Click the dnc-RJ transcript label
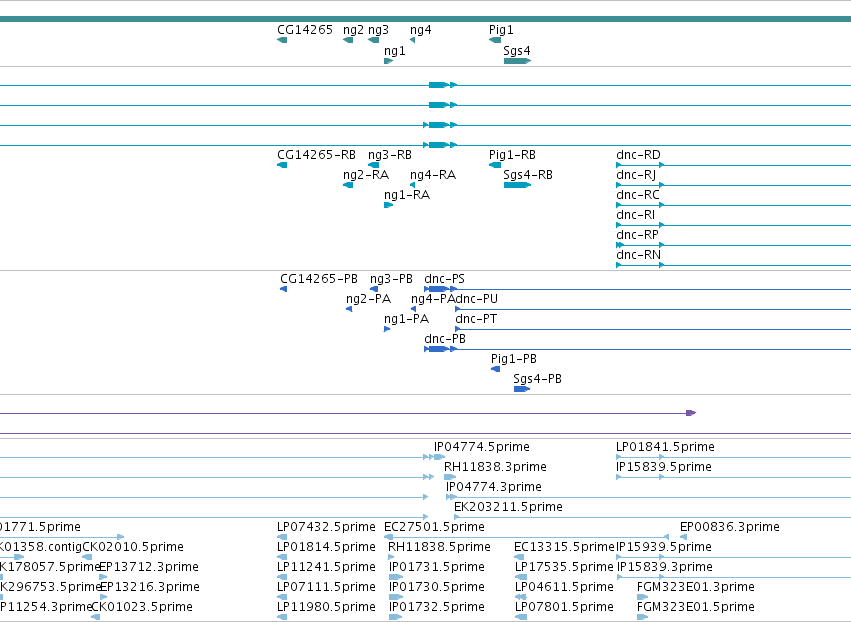The width and height of the screenshot is (851, 622). coord(636,175)
